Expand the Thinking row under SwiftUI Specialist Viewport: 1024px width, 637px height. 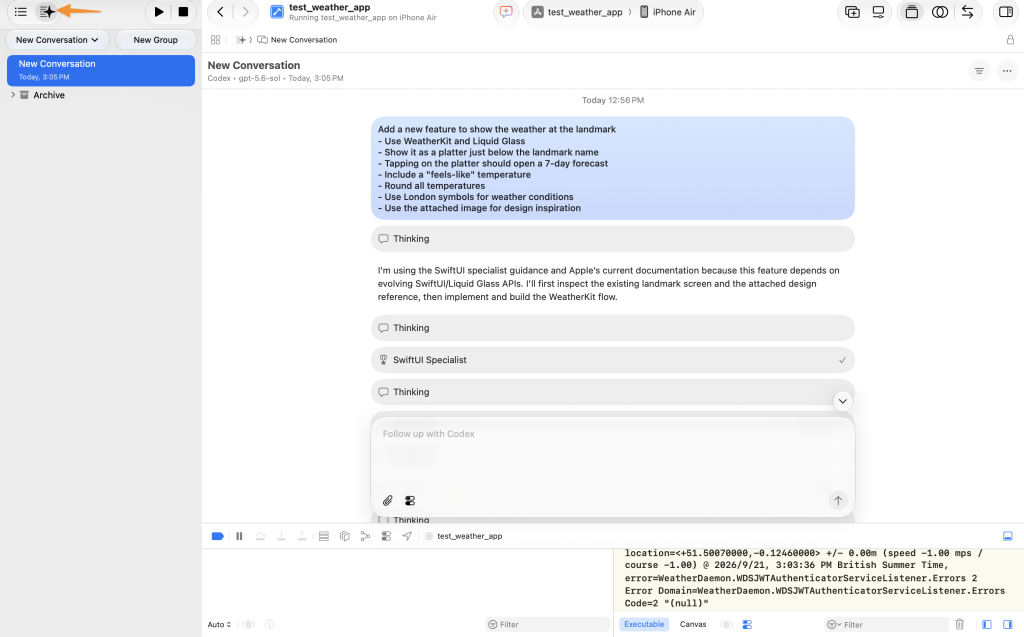[x=613, y=392]
